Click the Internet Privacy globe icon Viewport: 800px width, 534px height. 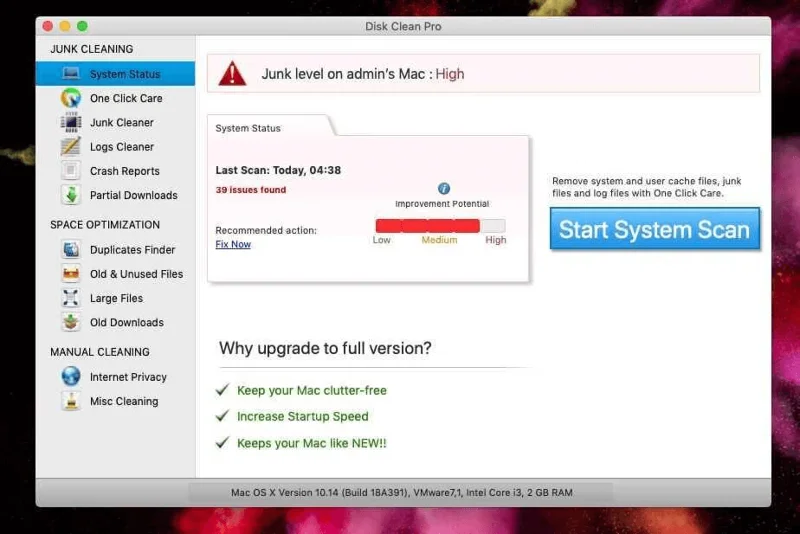coord(71,376)
